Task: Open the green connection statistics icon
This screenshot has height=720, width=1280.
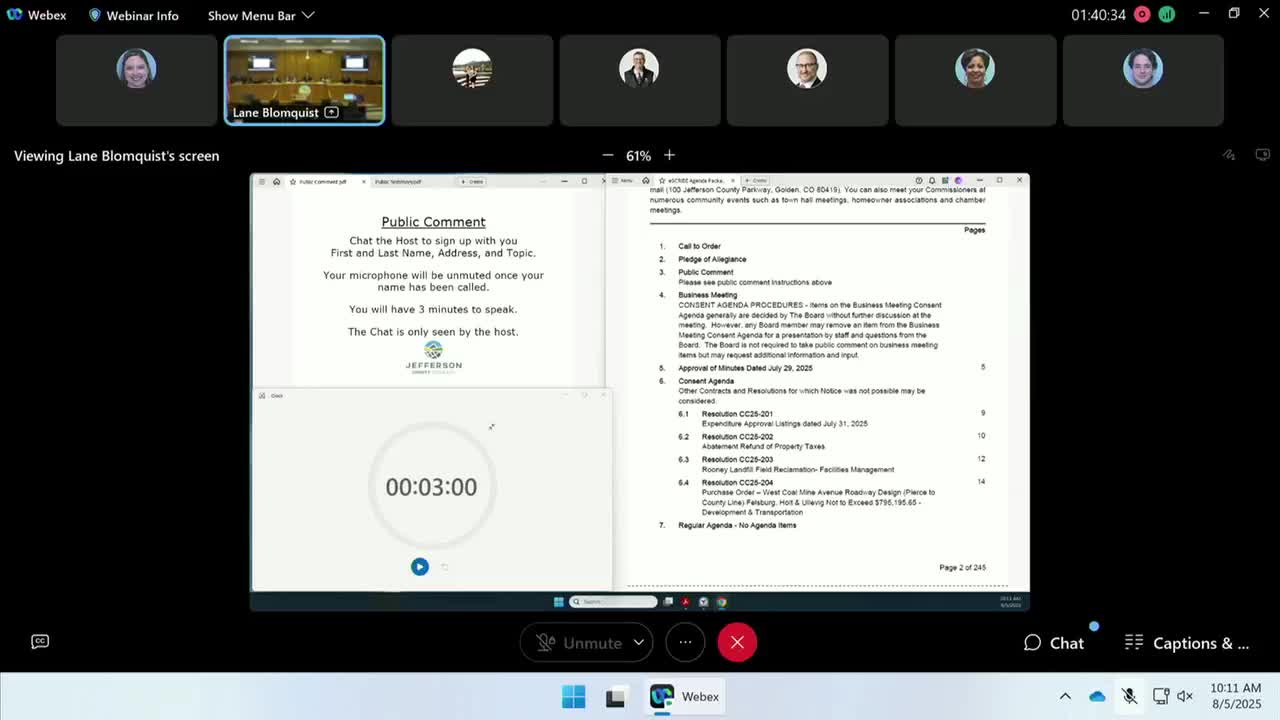Action: pos(1167,15)
